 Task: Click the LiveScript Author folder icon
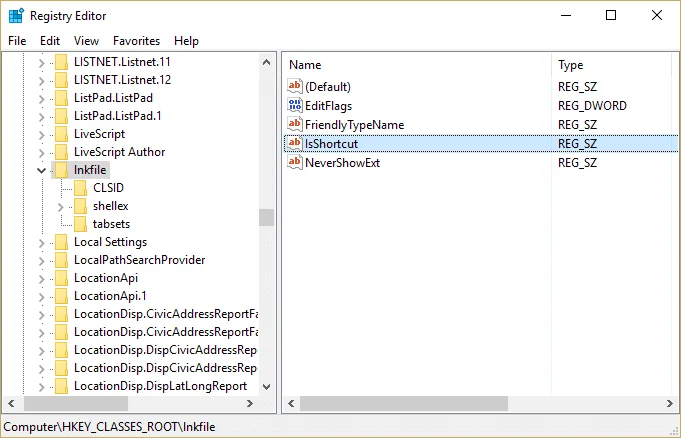61,152
